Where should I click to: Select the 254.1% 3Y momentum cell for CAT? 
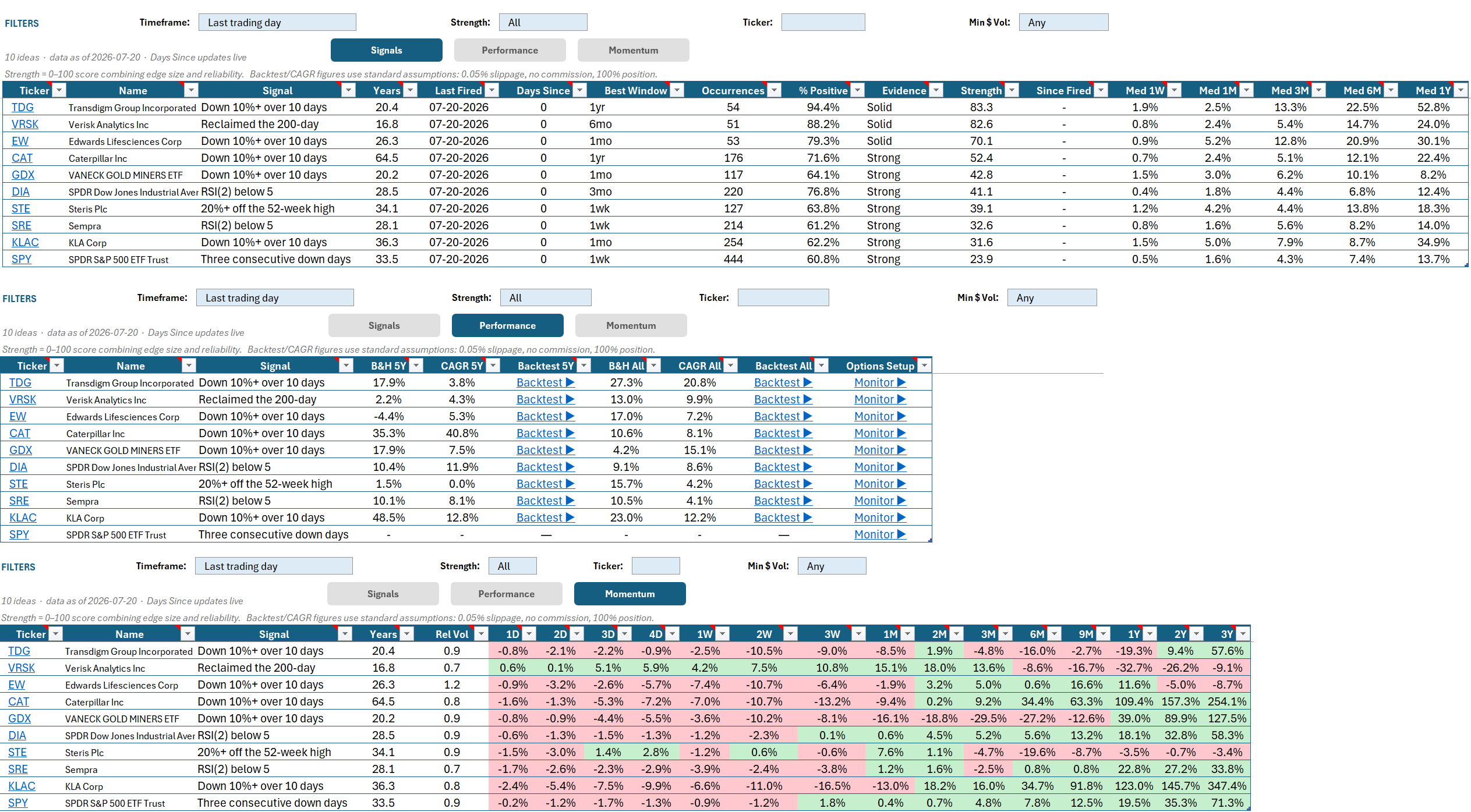point(1227,701)
